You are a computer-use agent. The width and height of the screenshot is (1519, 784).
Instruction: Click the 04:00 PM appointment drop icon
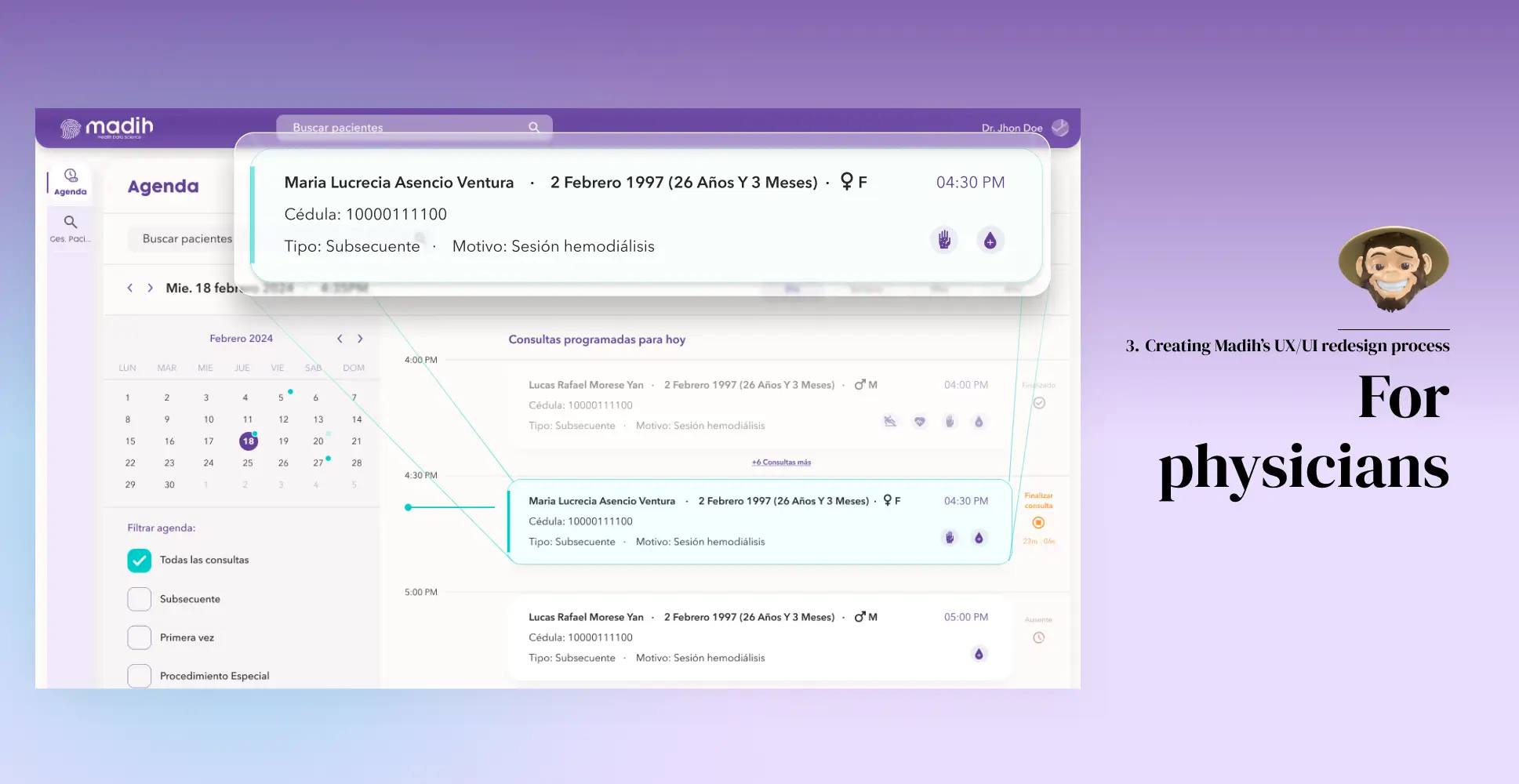979,422
